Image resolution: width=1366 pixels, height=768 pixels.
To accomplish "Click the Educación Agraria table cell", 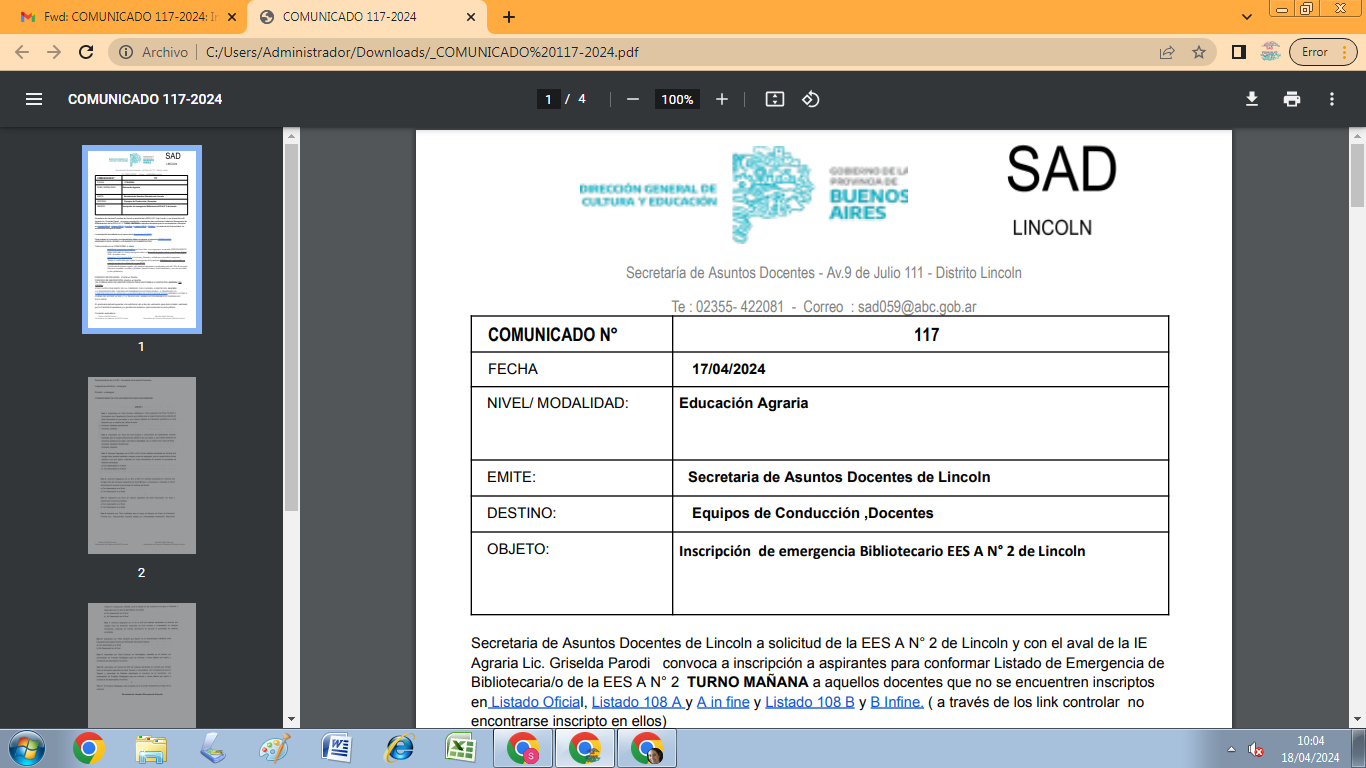I will pos(920,423).
